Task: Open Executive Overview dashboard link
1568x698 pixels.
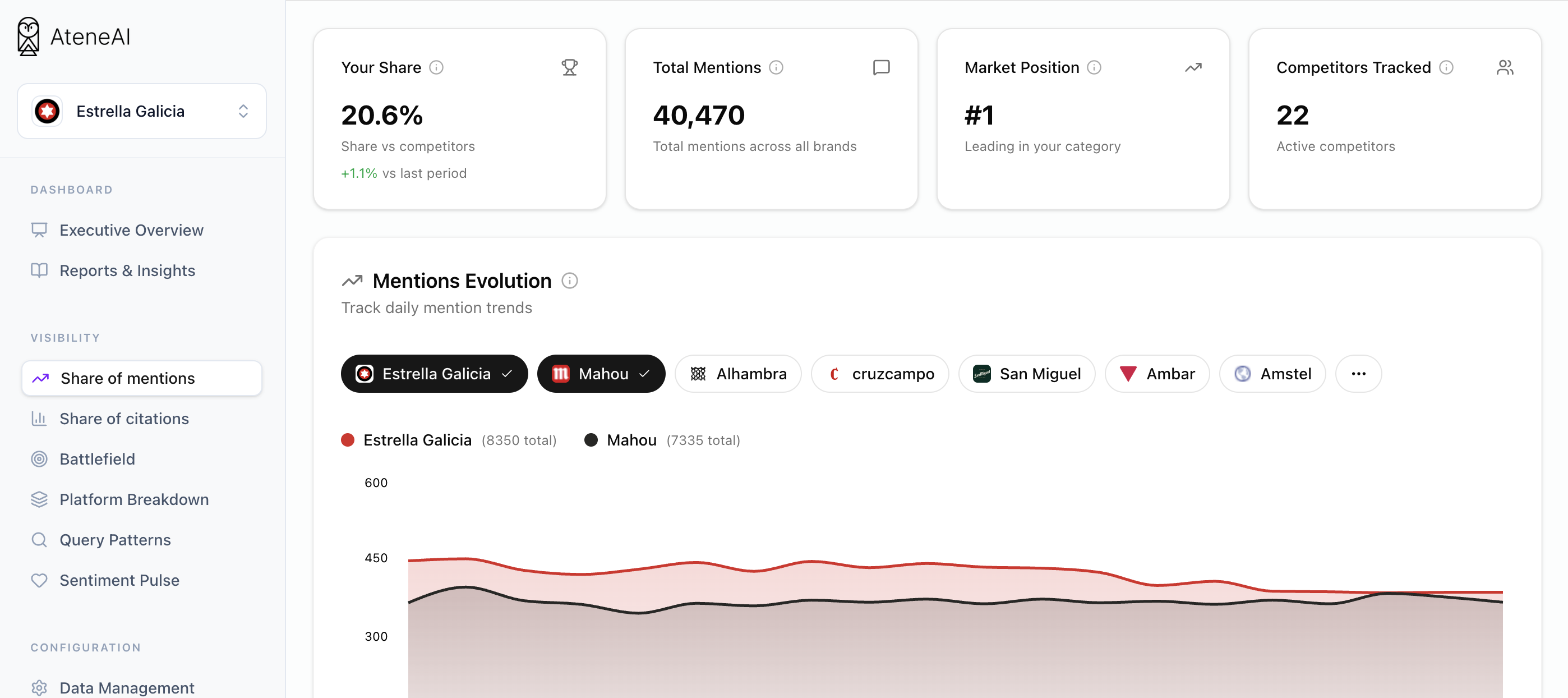Action: click(131, 230)
